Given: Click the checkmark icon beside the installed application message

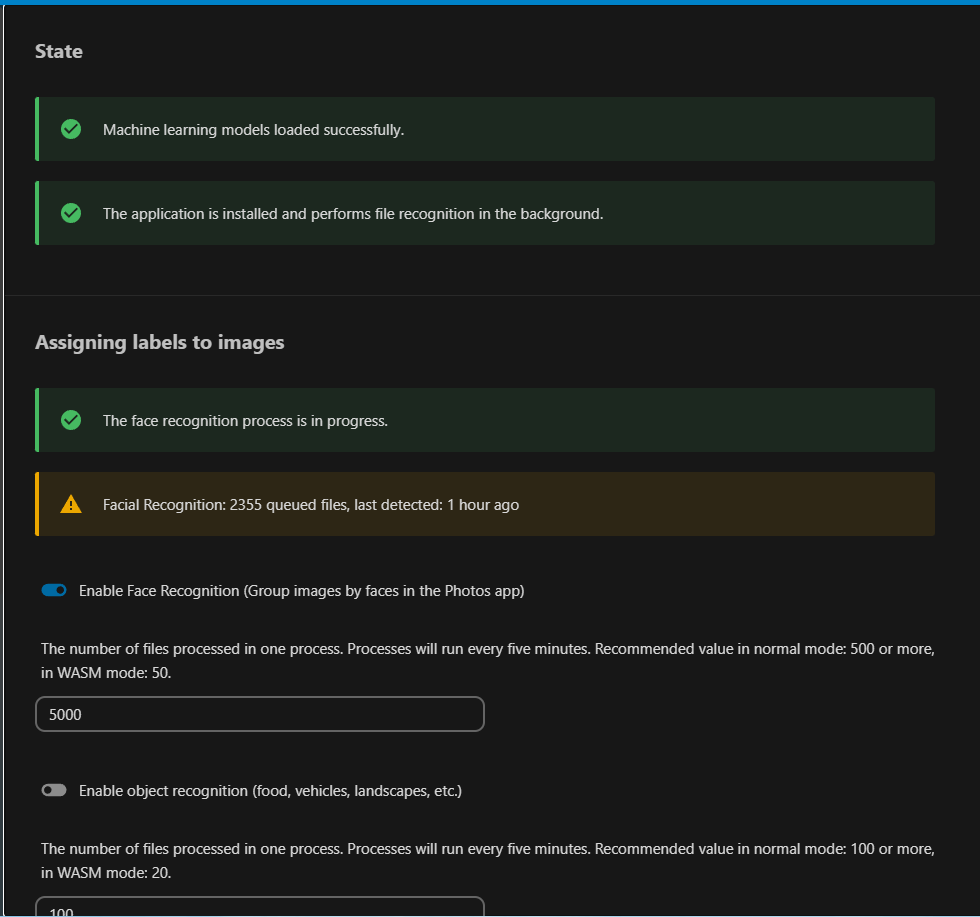Looking at the screenshot, I should click(x=70, y=213).
